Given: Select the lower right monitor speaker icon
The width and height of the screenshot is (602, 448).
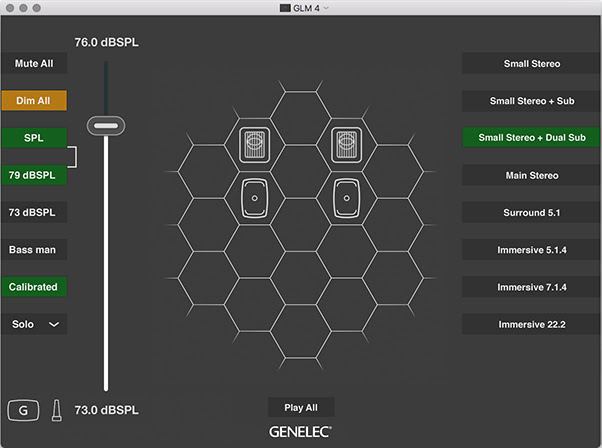Looking at the screenshot, I should (x=346, y=198).
